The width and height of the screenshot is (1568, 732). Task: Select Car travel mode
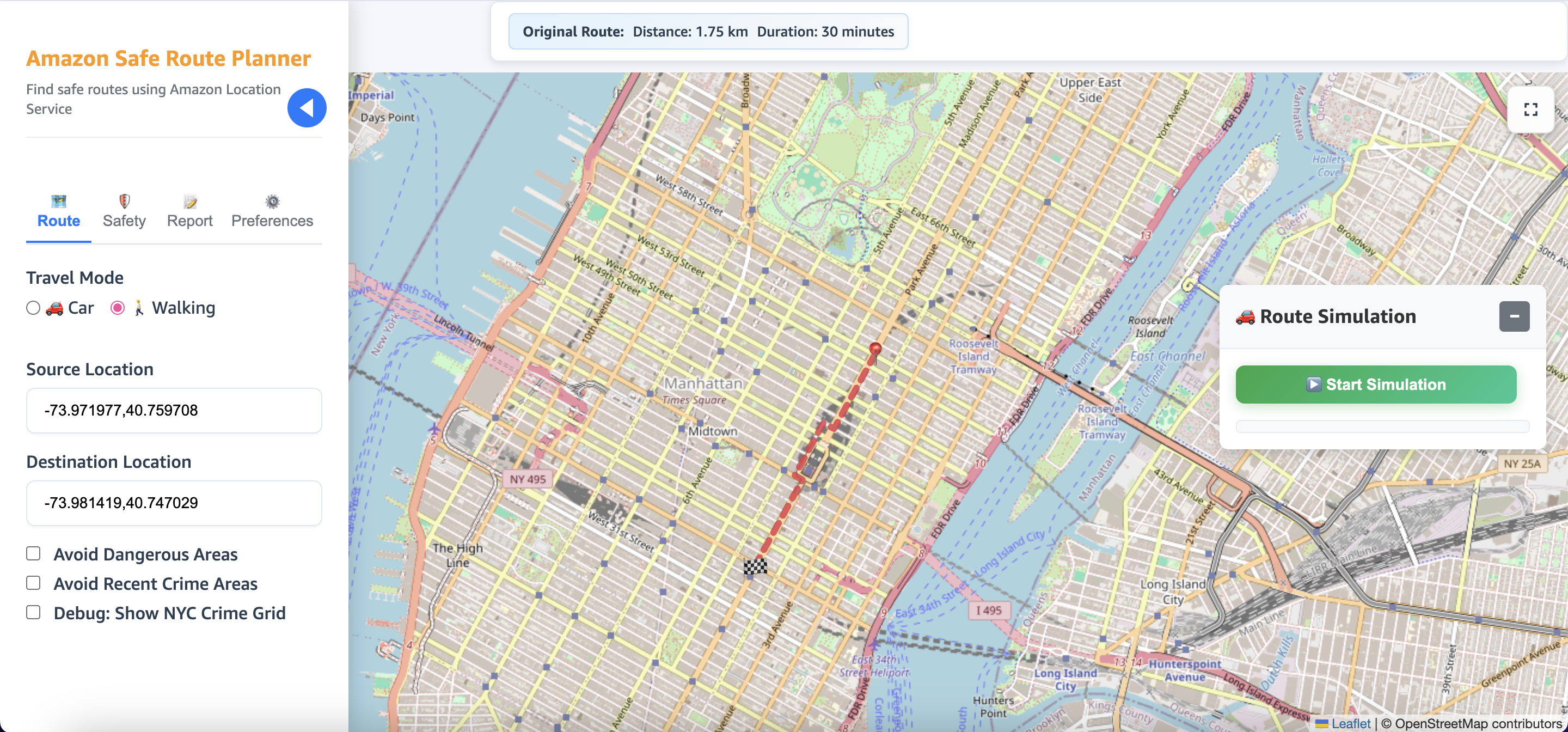point(33,308)
